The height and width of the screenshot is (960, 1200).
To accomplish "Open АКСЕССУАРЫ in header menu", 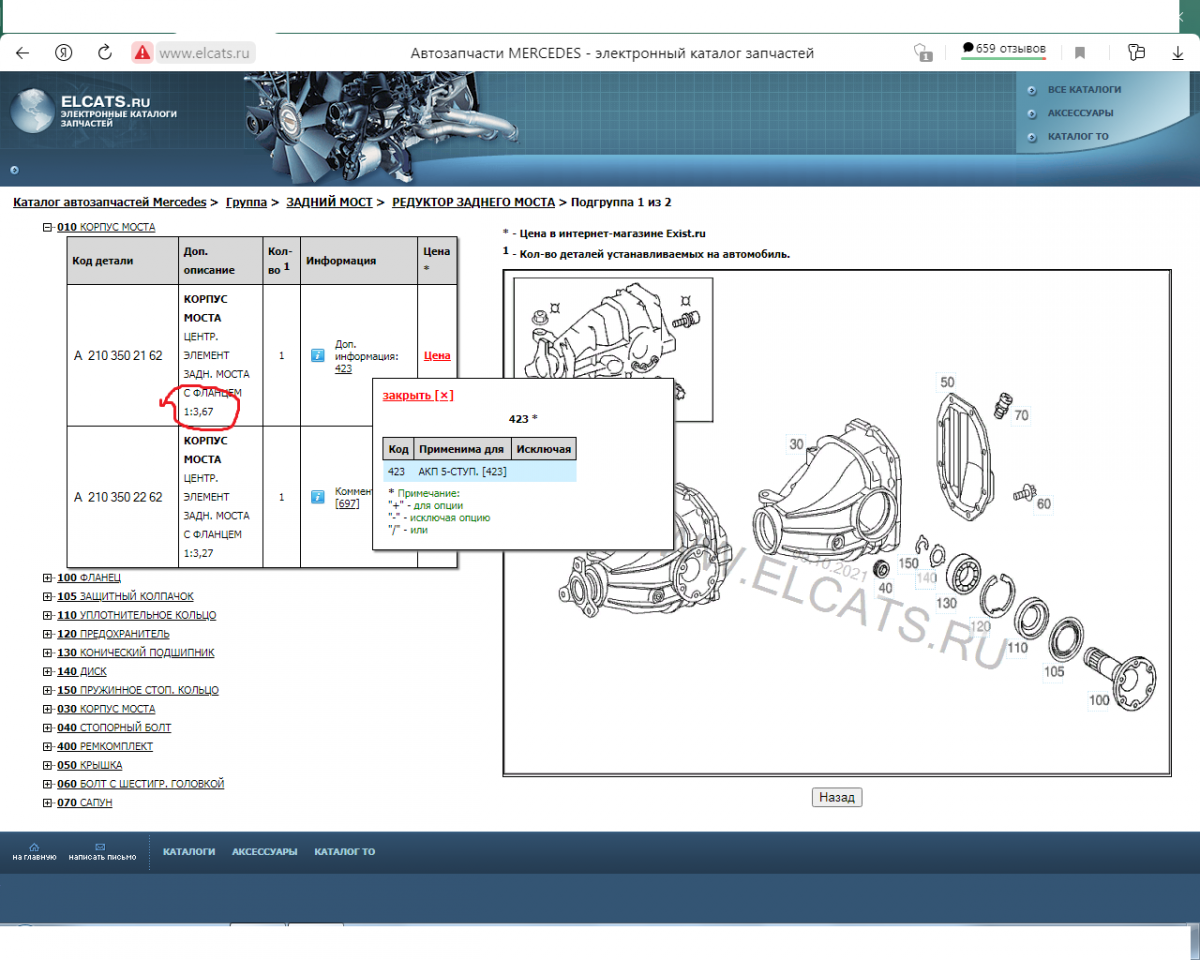I will (1080, 113).
